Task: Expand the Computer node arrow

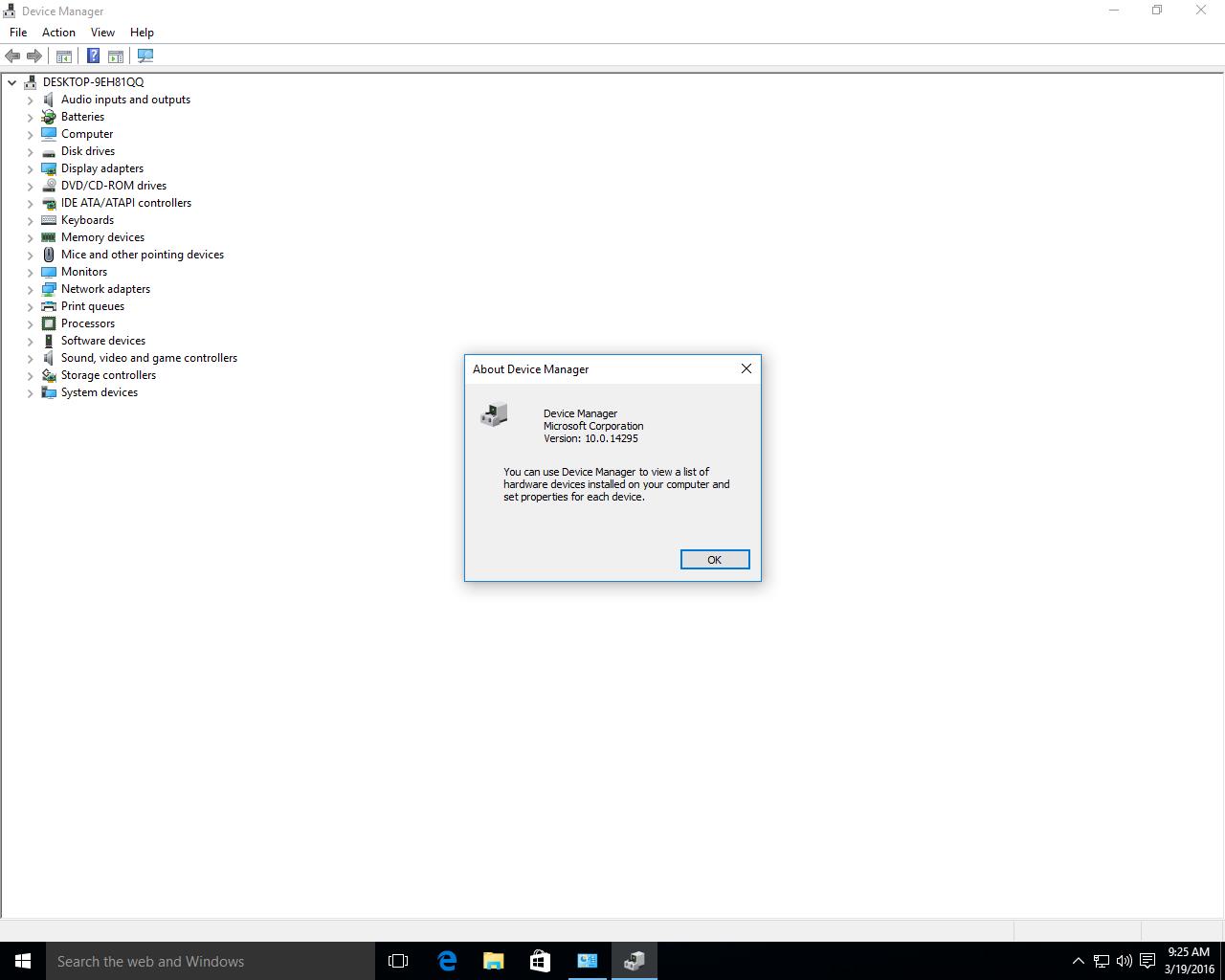Action: 31,134
